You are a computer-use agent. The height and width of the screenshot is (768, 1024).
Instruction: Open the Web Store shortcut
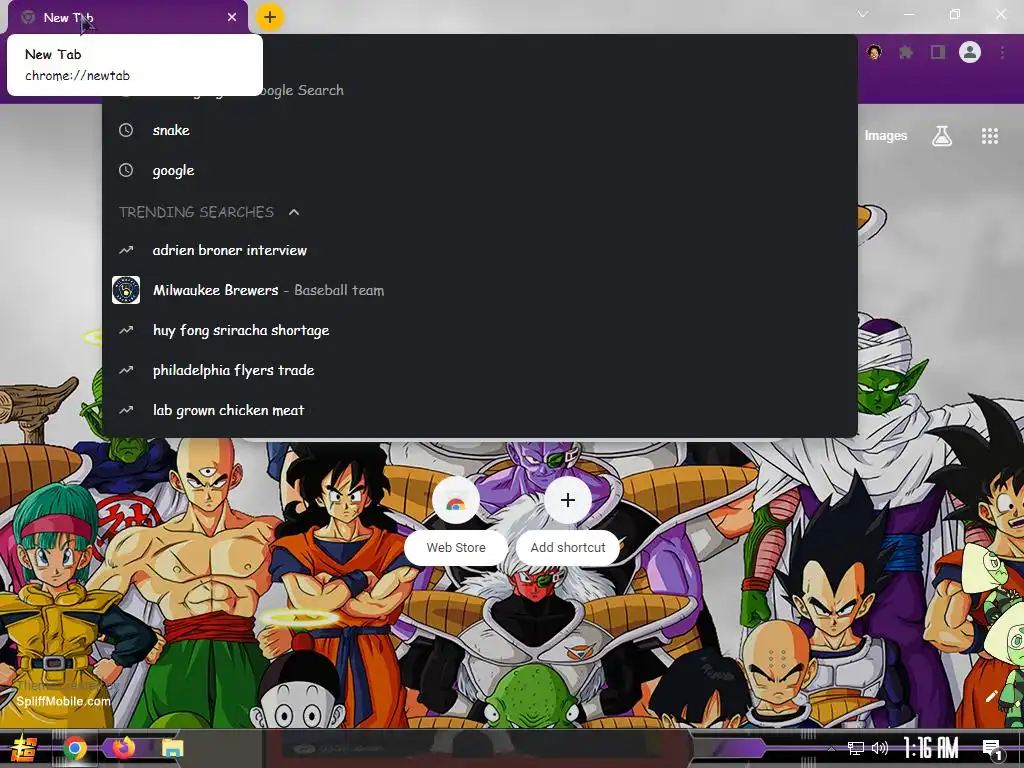pos(456,522)
